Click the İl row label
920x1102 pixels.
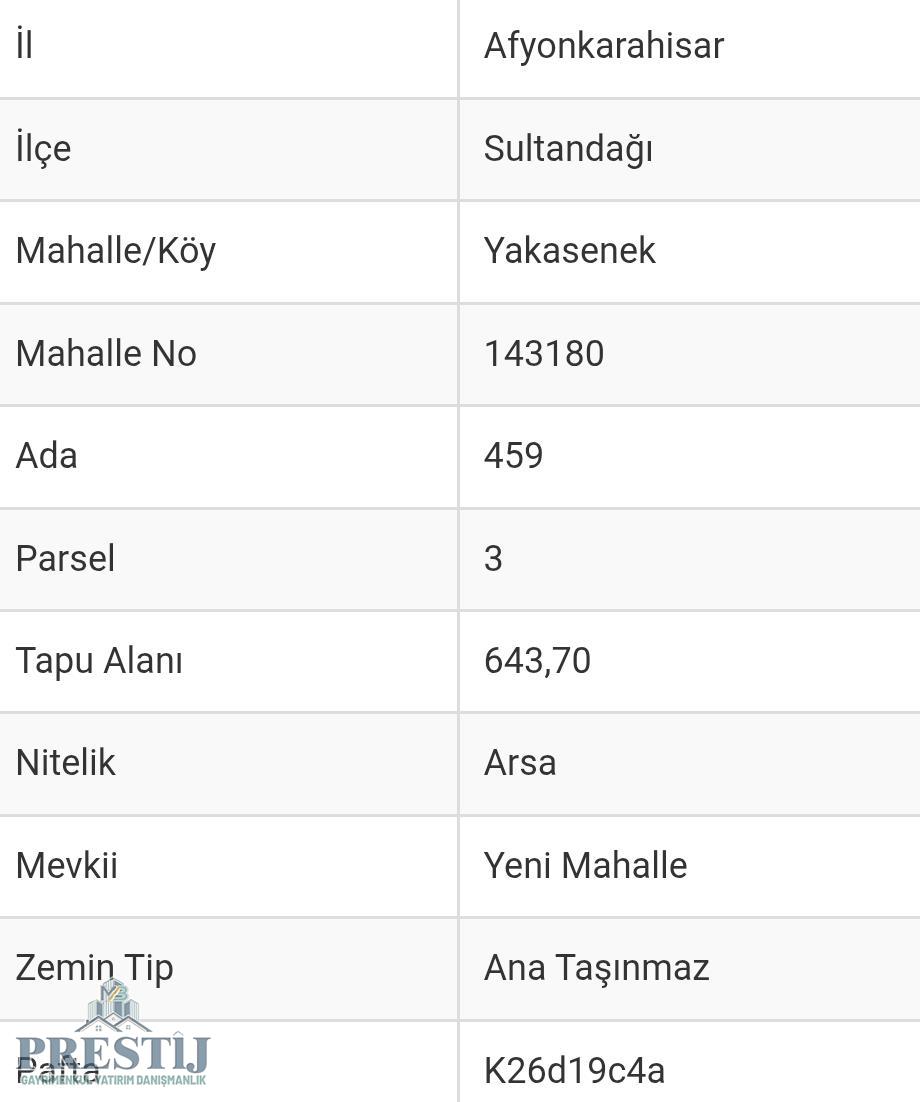tap(24, 45)
